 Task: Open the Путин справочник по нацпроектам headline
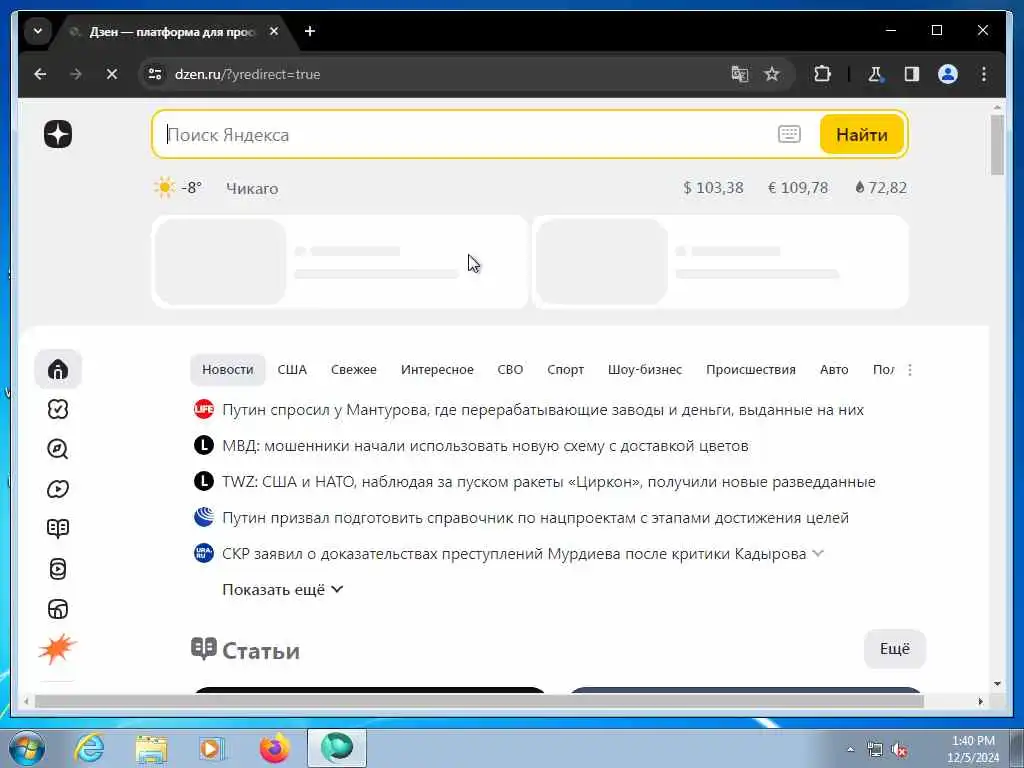(536, 518)
